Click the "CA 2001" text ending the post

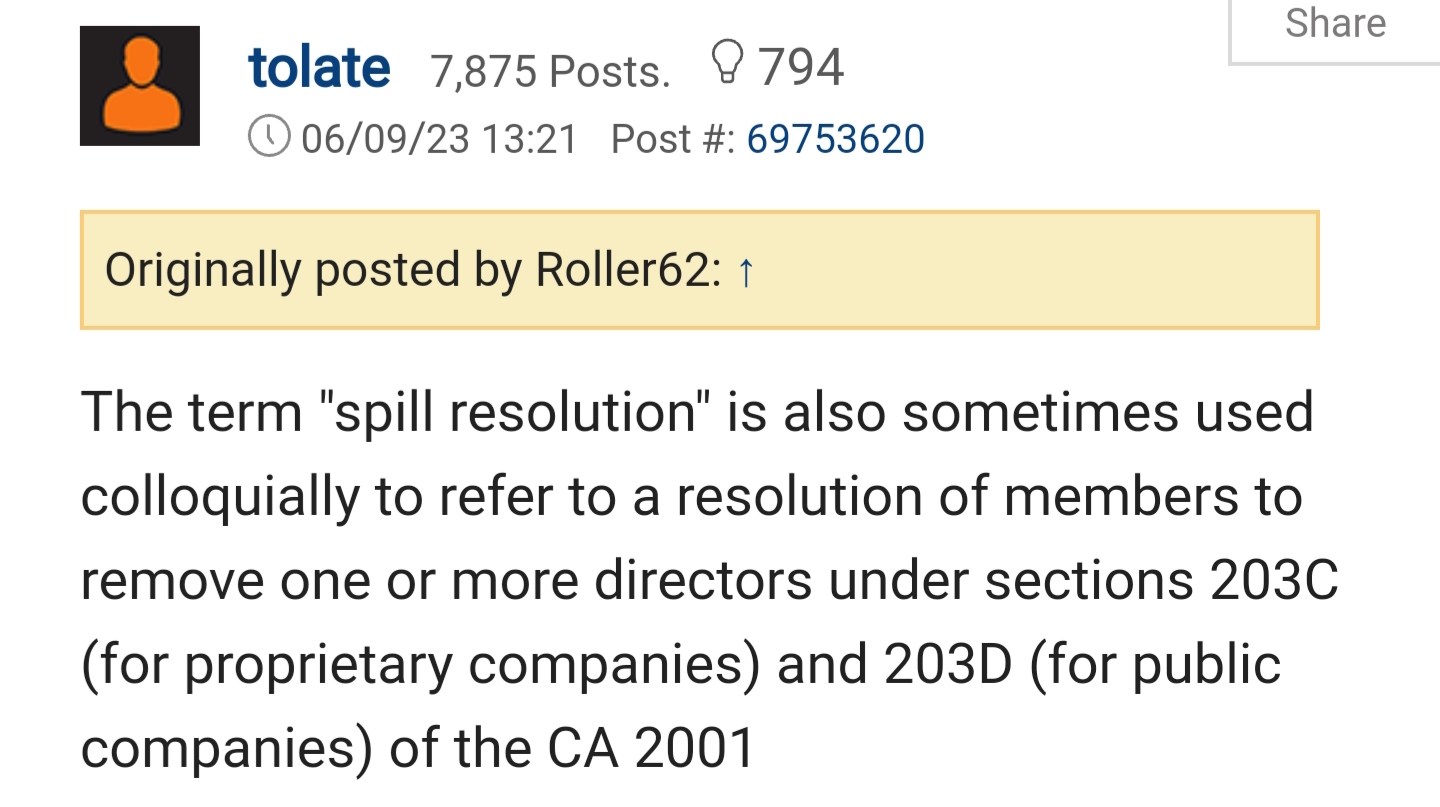click(x=651, y=748)
